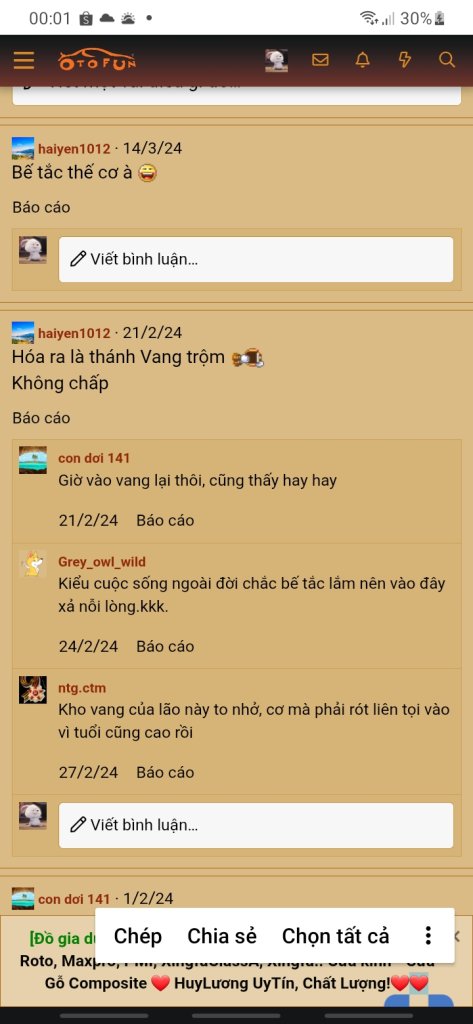Open the notifications bell
The image size is (473, 1024).
click(x=363, y=60)
